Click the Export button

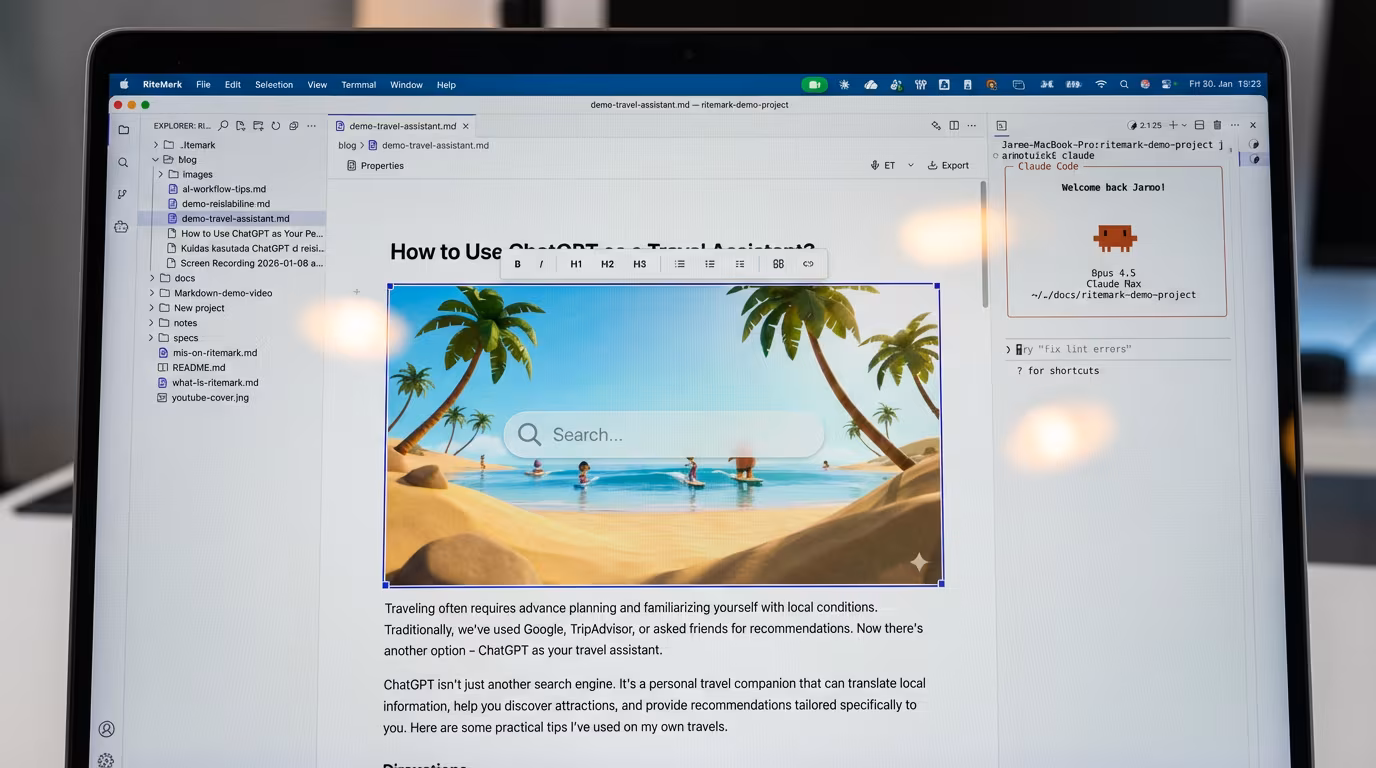point(948,166)
